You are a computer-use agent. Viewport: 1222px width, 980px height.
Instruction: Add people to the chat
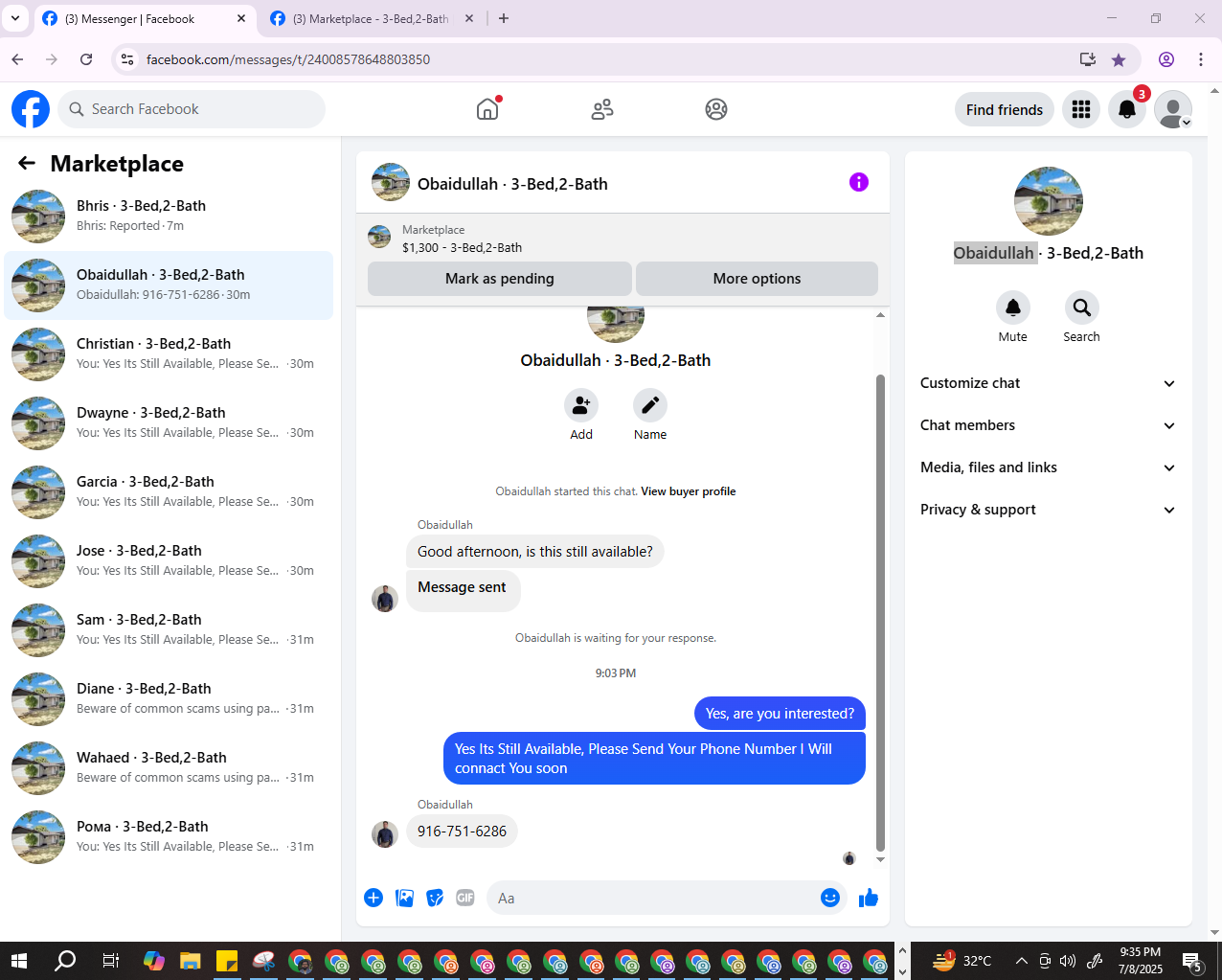[581, 406]
